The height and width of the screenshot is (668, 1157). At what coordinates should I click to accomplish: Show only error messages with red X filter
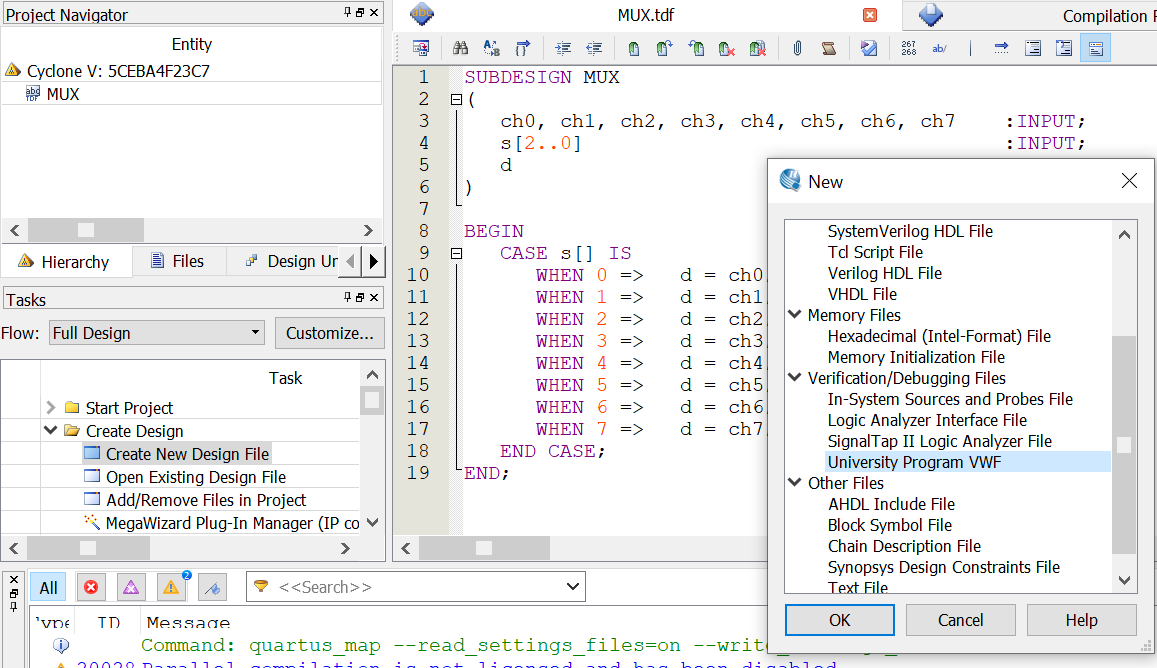tap(91, 588)
